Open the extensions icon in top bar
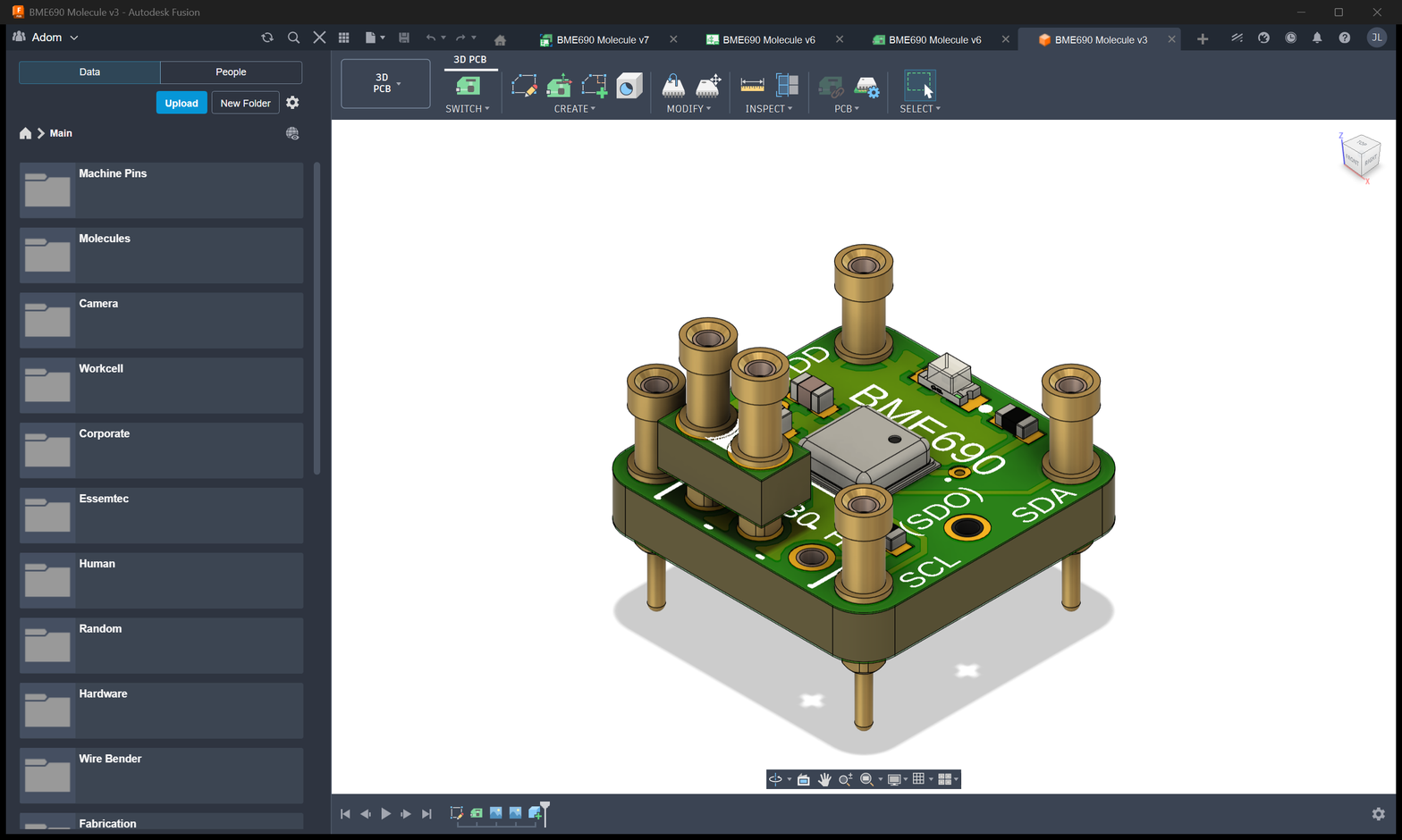Viewport: 1402px width, 840px height. coord(1237,38)
